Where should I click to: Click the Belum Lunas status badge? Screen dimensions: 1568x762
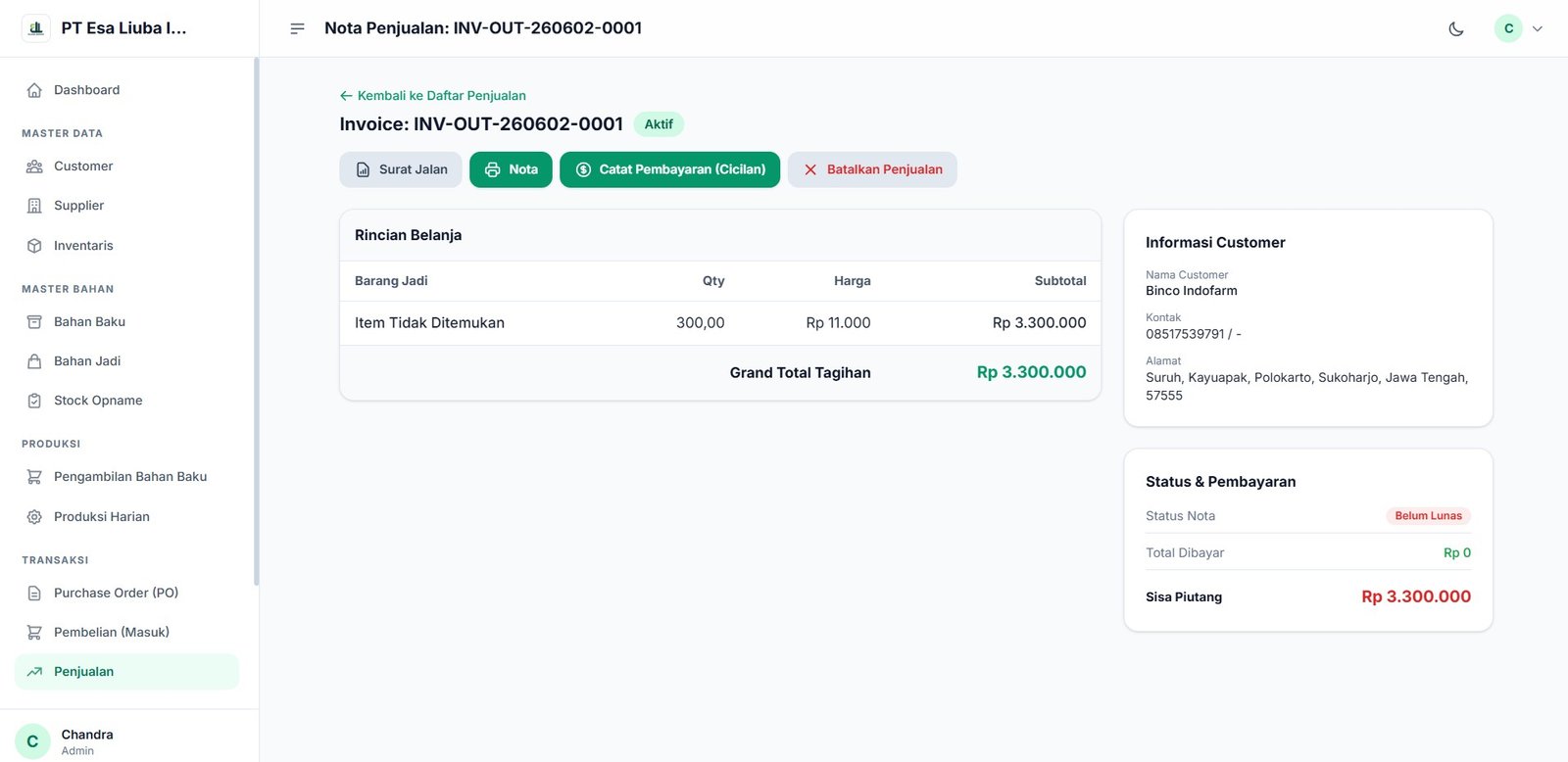click(1428, 516)
